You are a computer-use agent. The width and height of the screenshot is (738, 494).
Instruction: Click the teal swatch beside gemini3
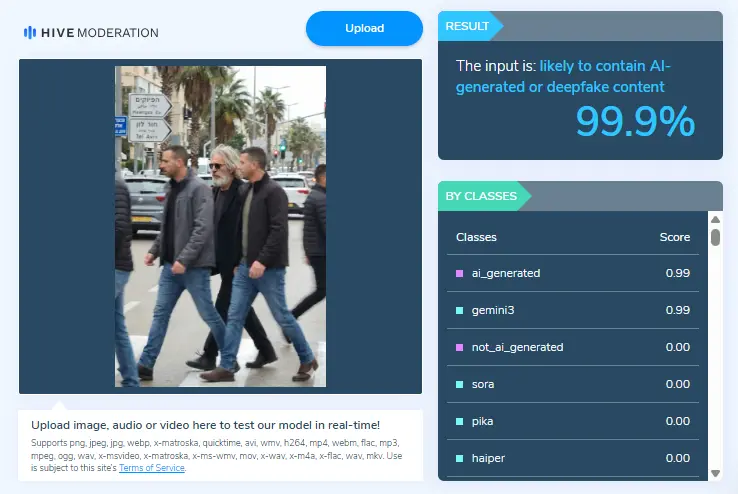tap(459, 311)
